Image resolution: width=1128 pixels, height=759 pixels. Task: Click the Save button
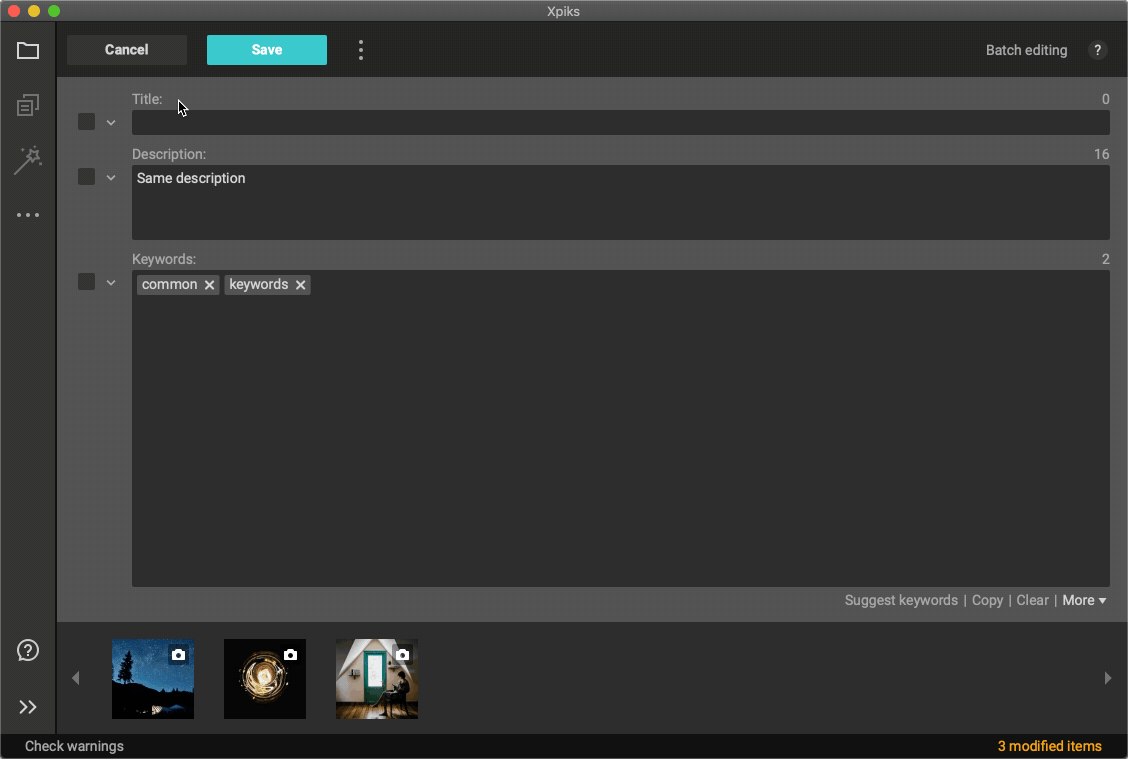click(266, 49)
